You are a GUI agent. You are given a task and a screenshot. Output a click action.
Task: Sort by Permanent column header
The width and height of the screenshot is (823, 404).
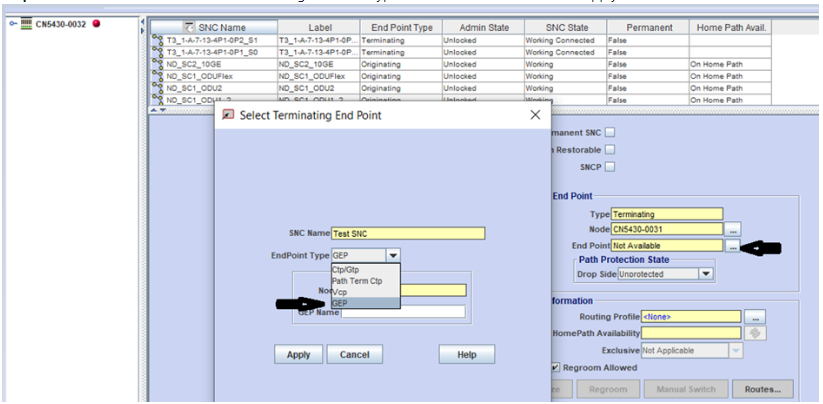[x=648, y=27]
